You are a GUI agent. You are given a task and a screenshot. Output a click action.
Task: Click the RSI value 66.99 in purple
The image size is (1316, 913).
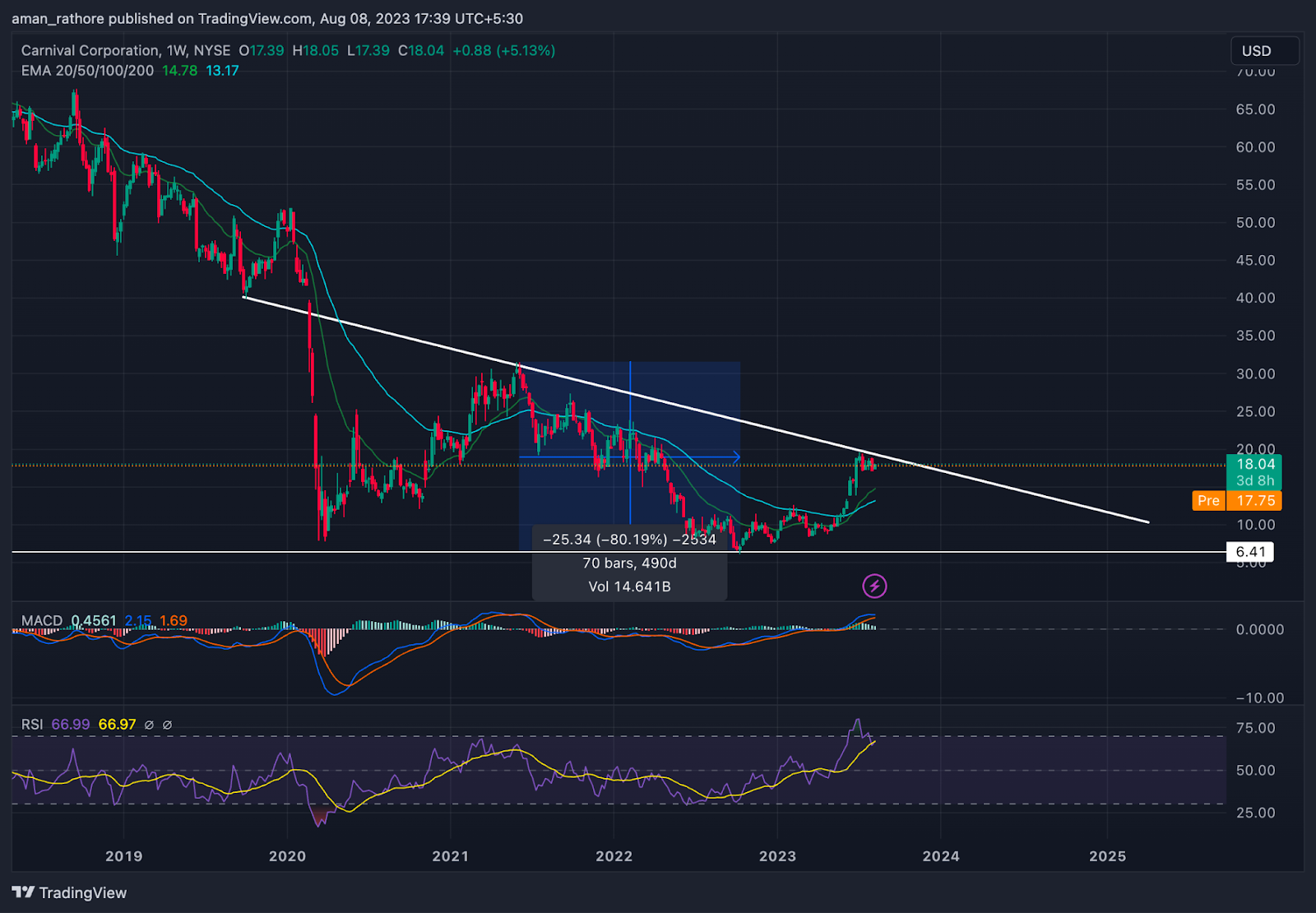71,725
